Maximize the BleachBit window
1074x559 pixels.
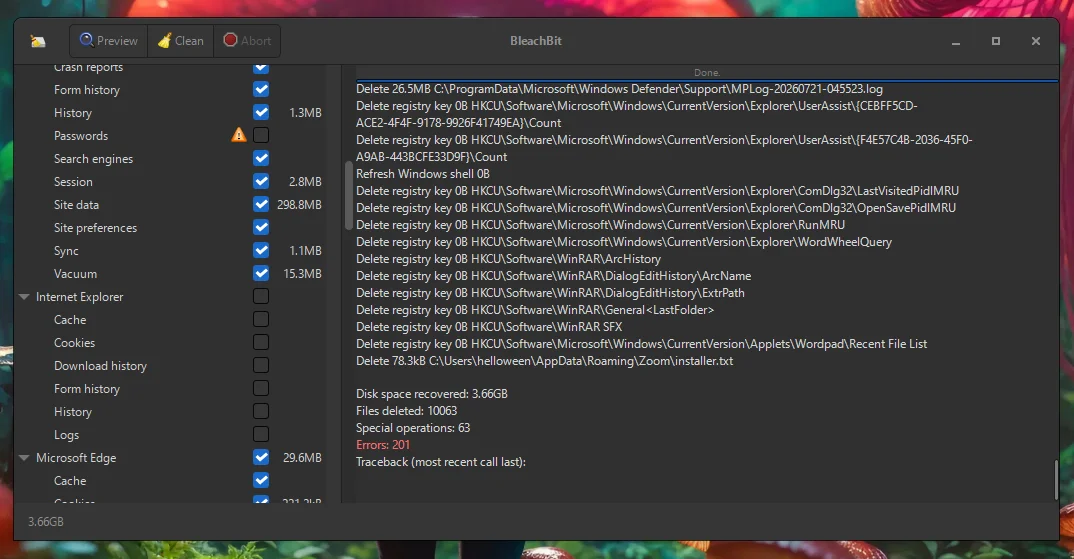(x=996, y=41)
